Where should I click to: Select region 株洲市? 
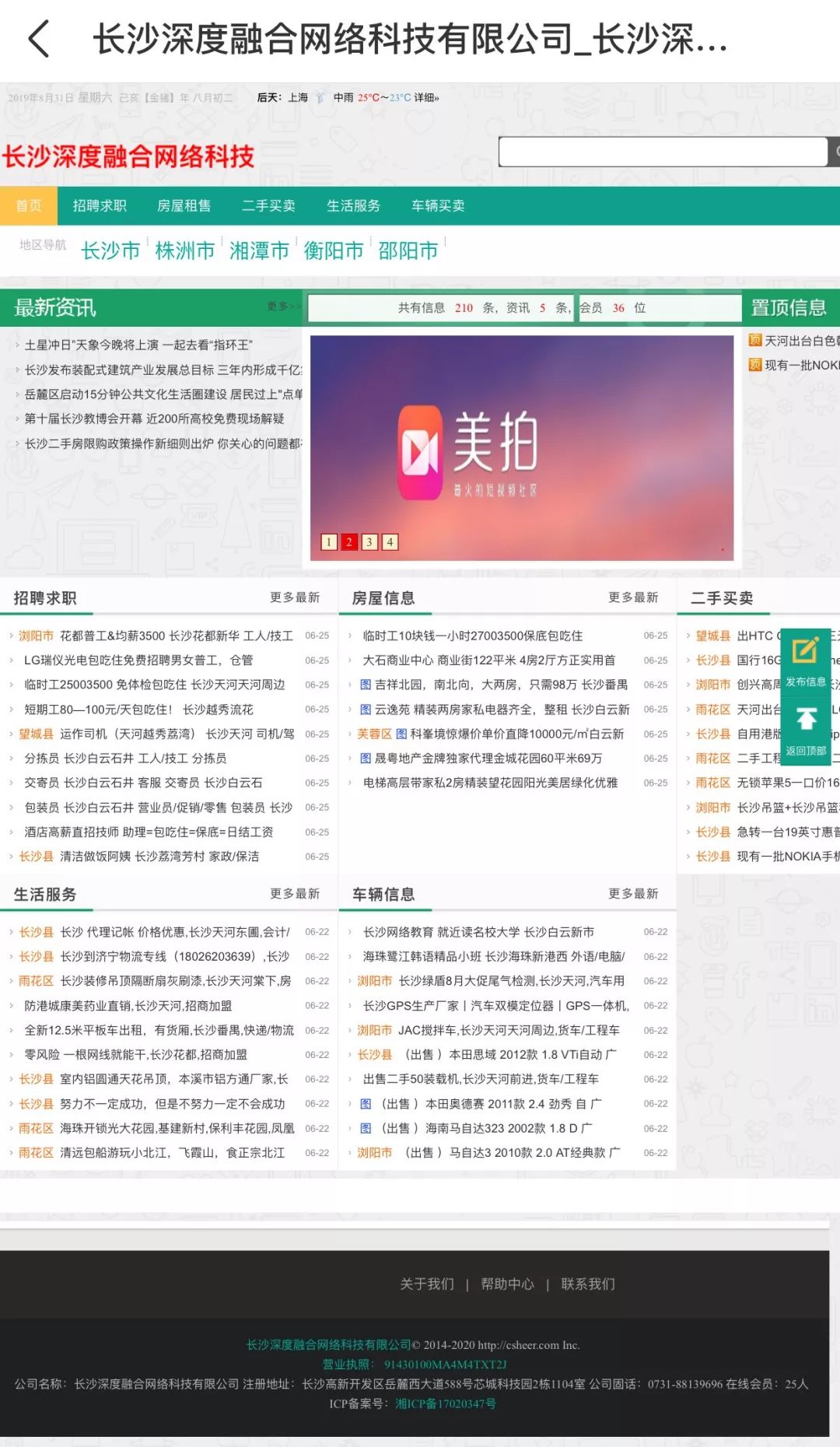(x=185, y=251)
